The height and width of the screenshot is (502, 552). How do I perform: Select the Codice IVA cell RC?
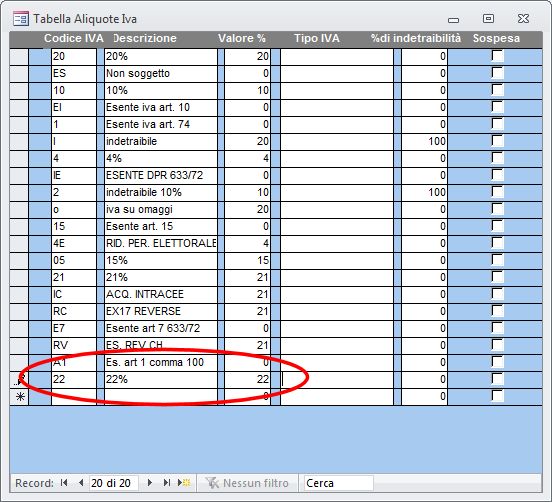(x=74, y=312)
